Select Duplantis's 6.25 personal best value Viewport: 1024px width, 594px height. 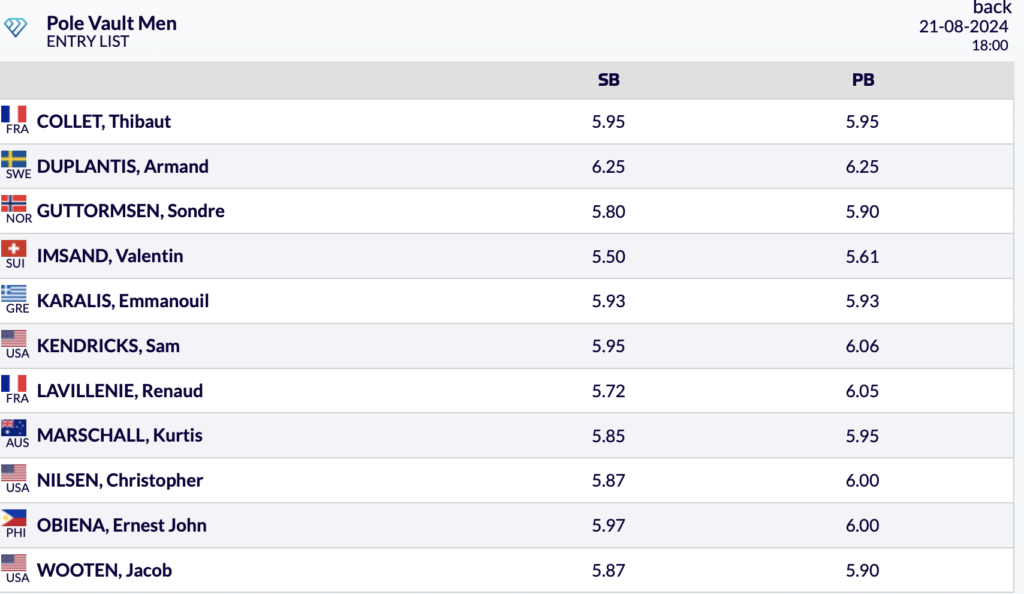(862, 166)
